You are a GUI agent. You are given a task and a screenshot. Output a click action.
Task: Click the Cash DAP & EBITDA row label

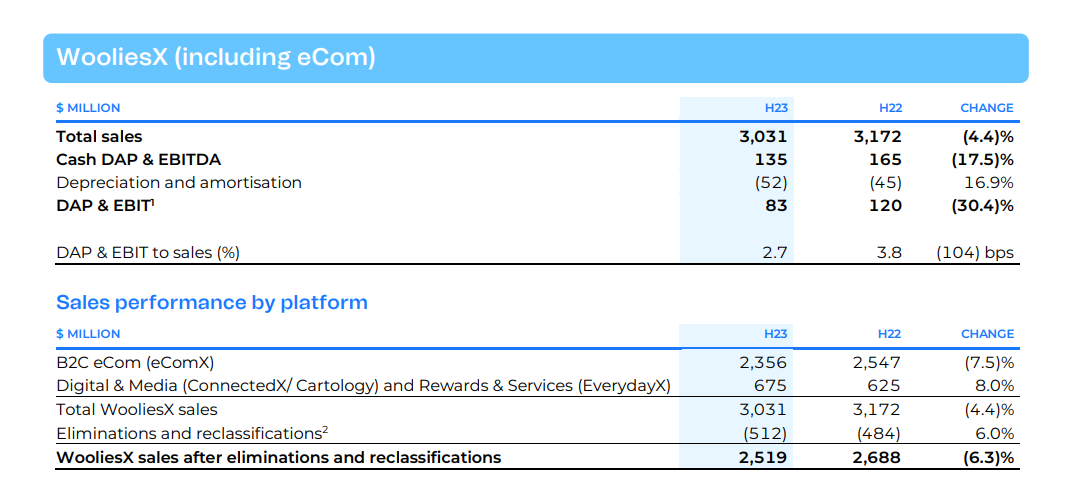(138, 159)
